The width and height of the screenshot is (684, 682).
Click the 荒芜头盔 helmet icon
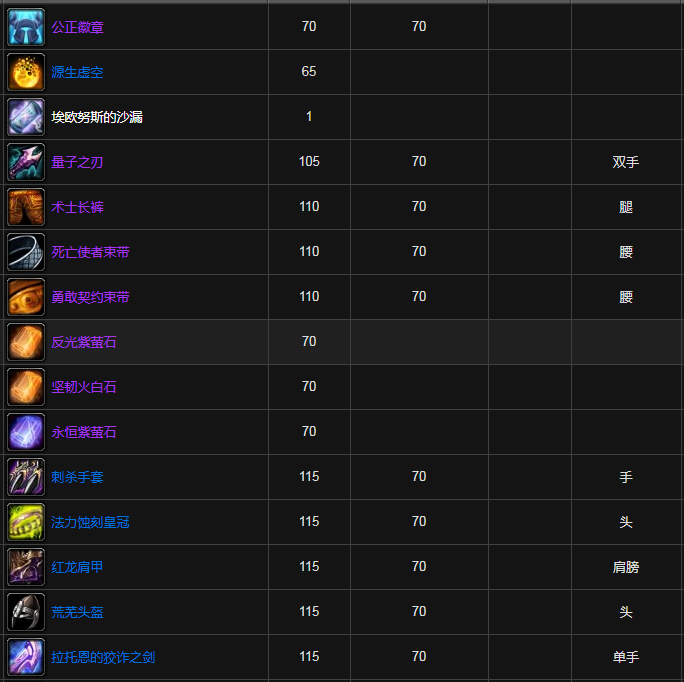[x=26, y=612]
